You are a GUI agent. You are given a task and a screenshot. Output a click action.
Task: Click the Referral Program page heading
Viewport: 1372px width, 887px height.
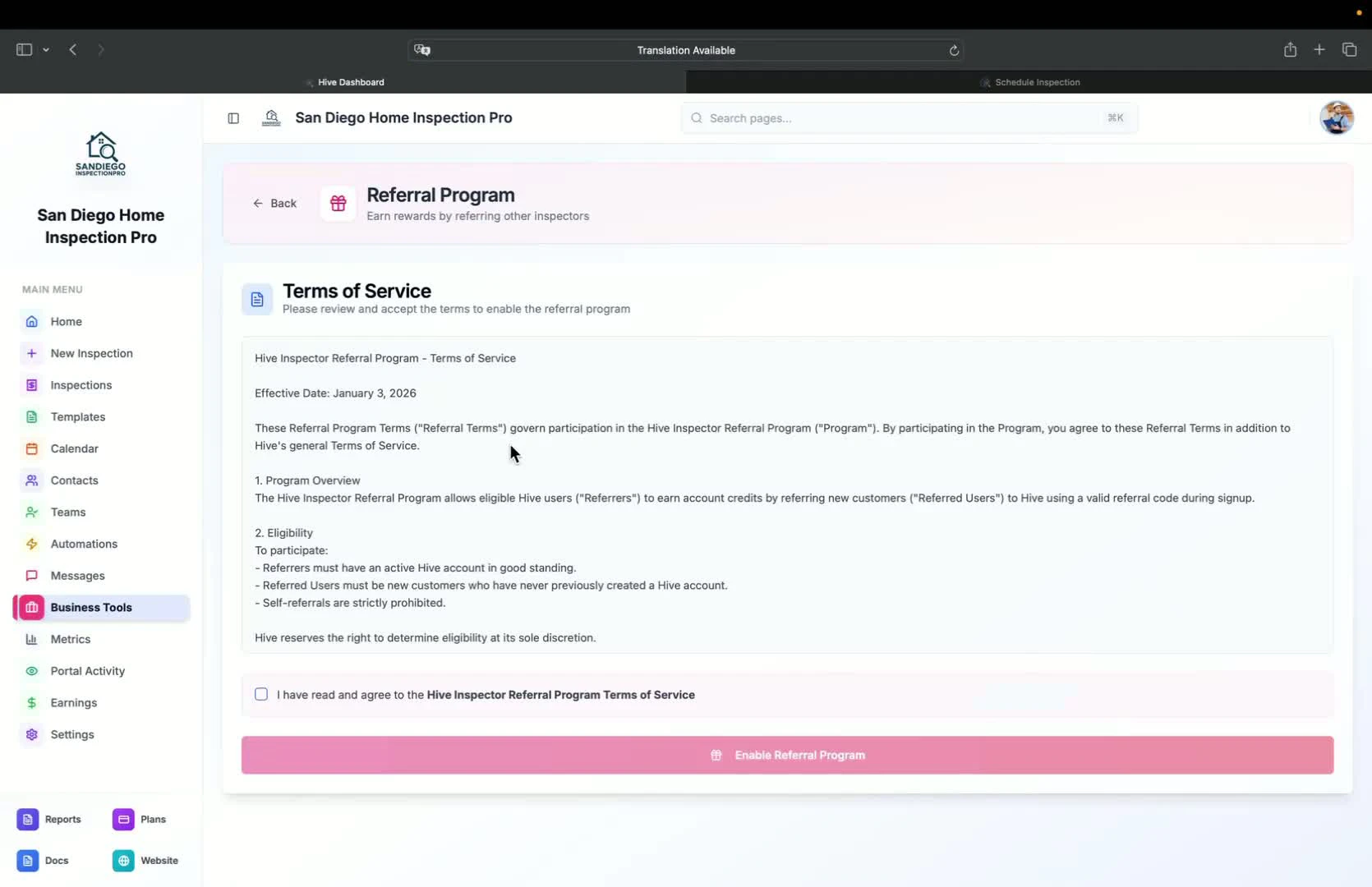point(440,195)
